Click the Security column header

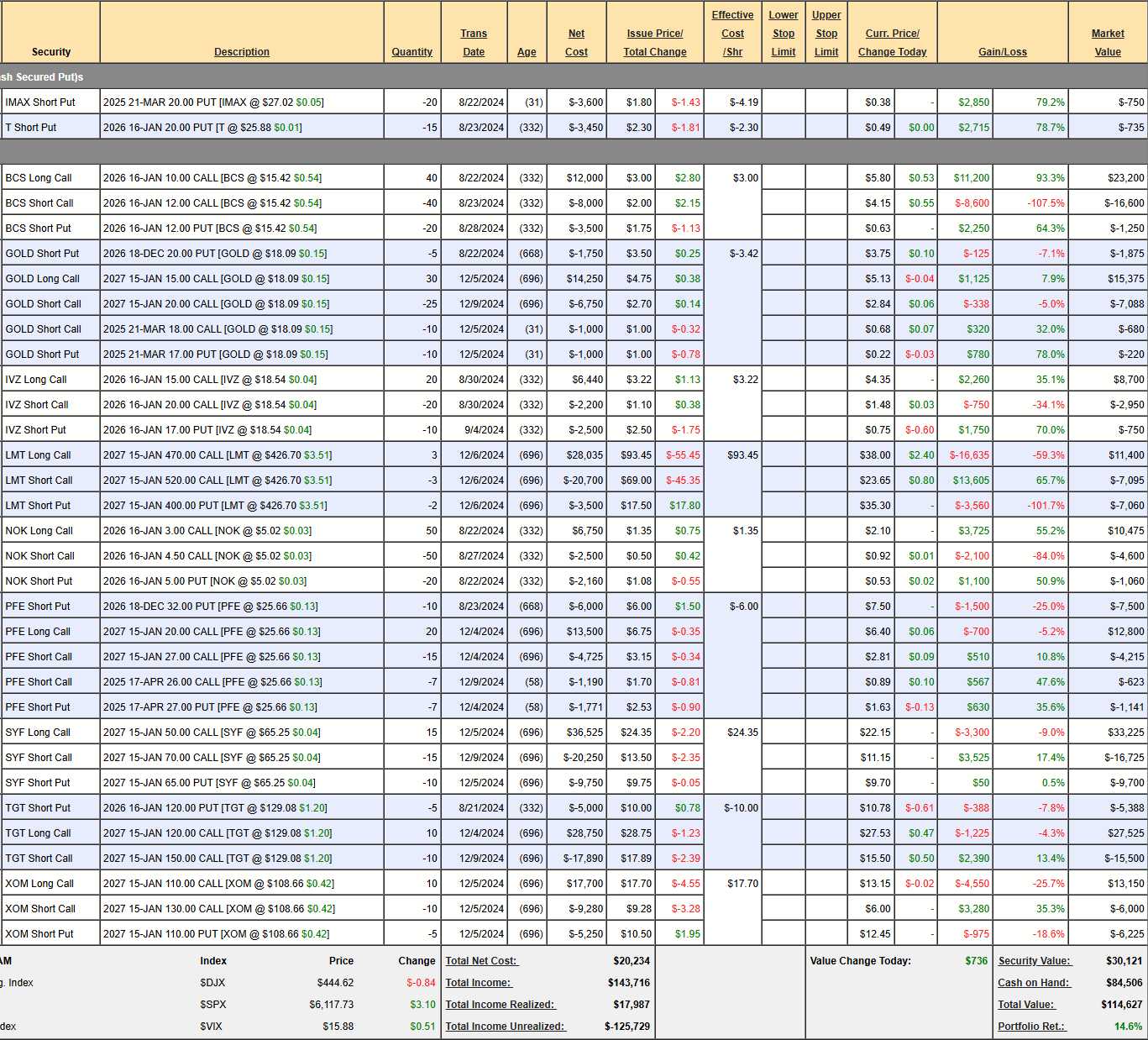click(50, 52)
